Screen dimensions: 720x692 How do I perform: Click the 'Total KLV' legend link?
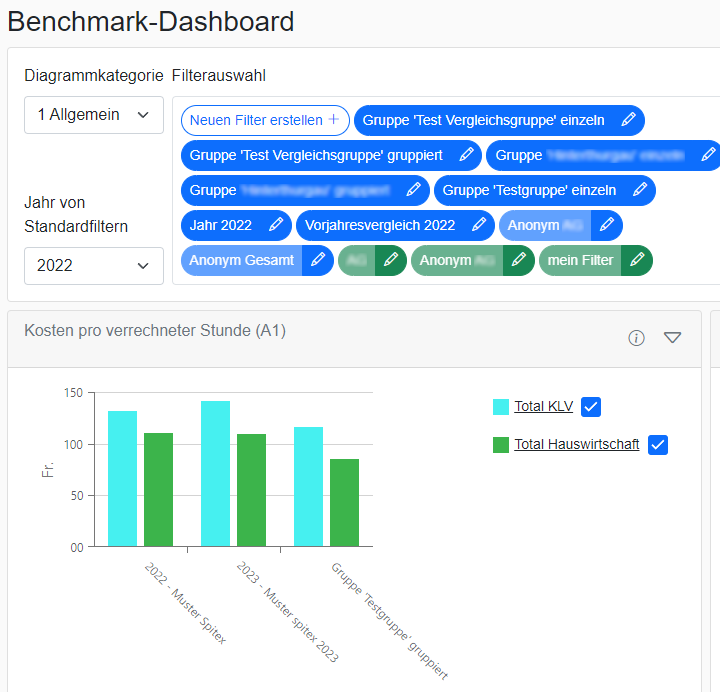[x=543, y=406]
